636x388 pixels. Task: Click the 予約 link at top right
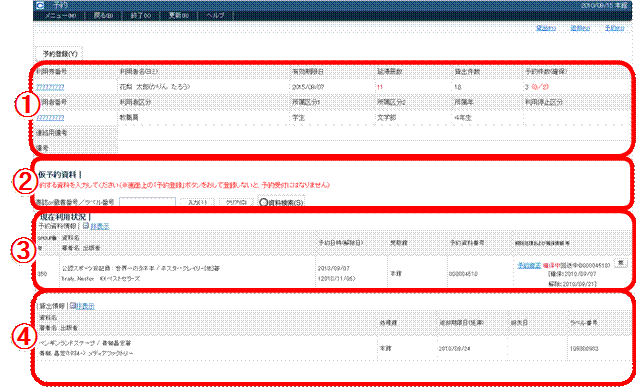pos(615,28)
